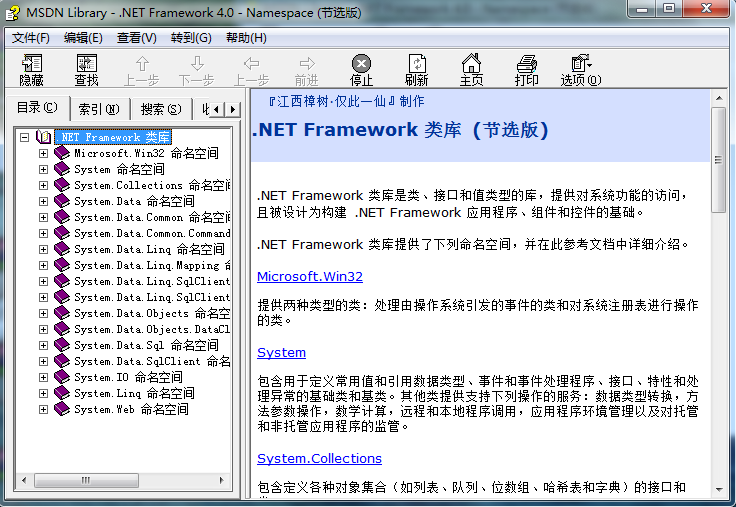Viewport: 736px width, 507px height.
Task: Expand the System.Data 命名空间 node
Action: [43, 201]
